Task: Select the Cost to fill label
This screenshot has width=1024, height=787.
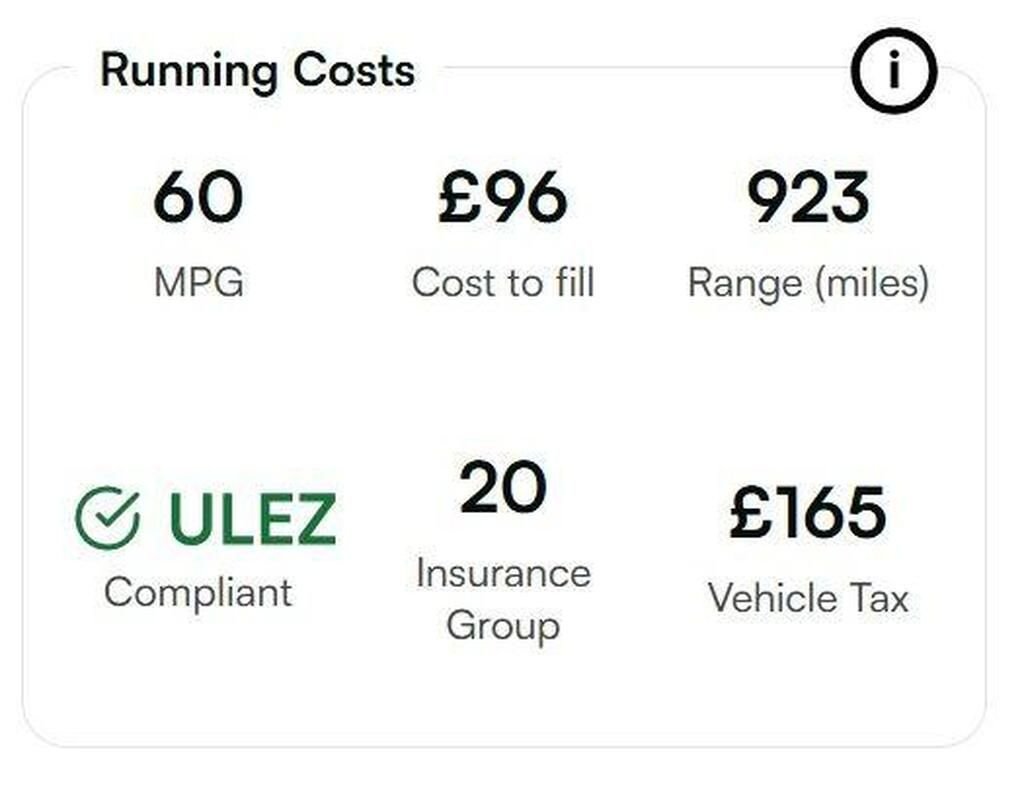Action: (x=503, y=283)
